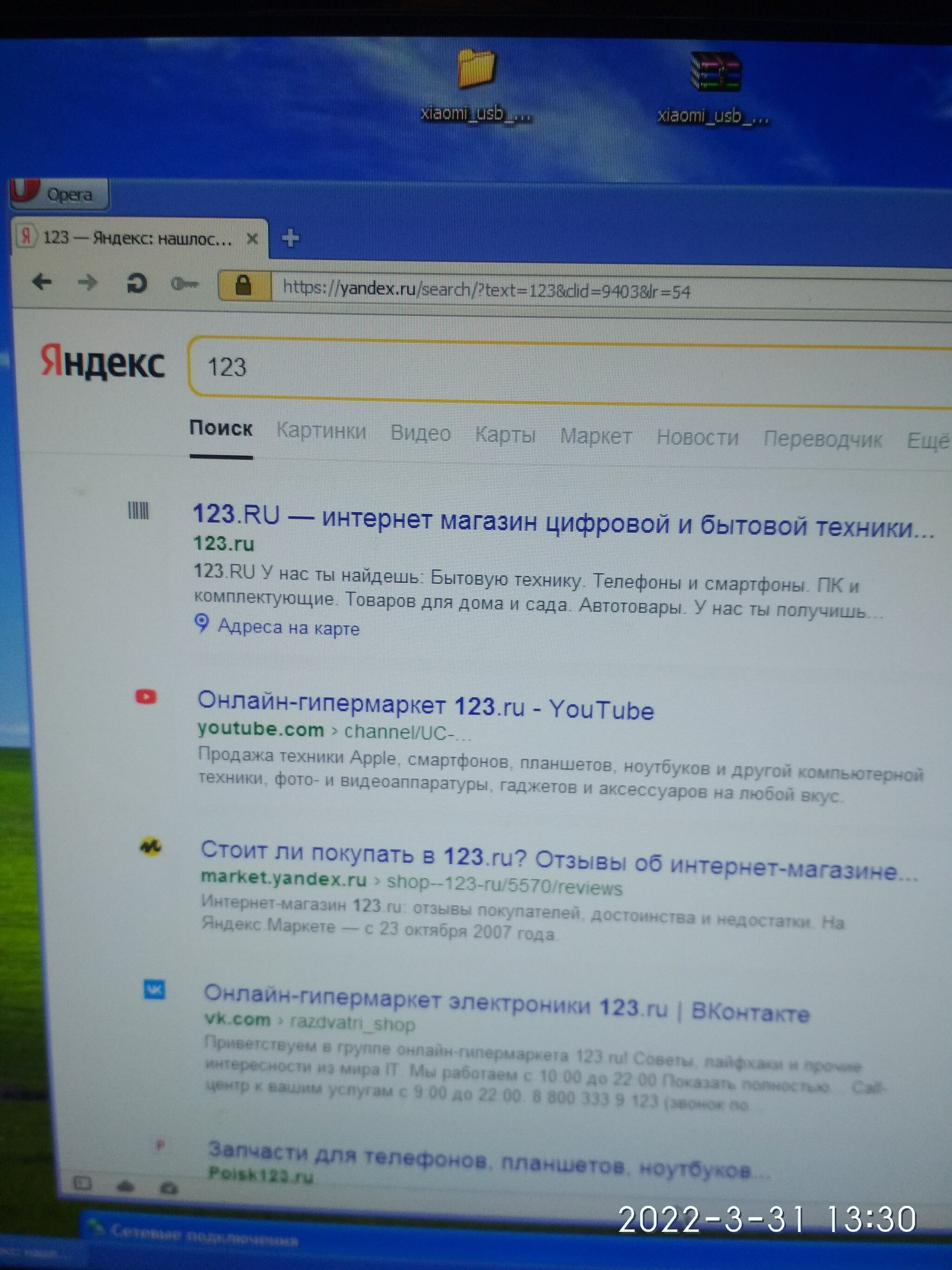The image size is (952, 1270).
Task: Click Адреса на карте link
Action: pyautogui.click(x=288, y=627)
